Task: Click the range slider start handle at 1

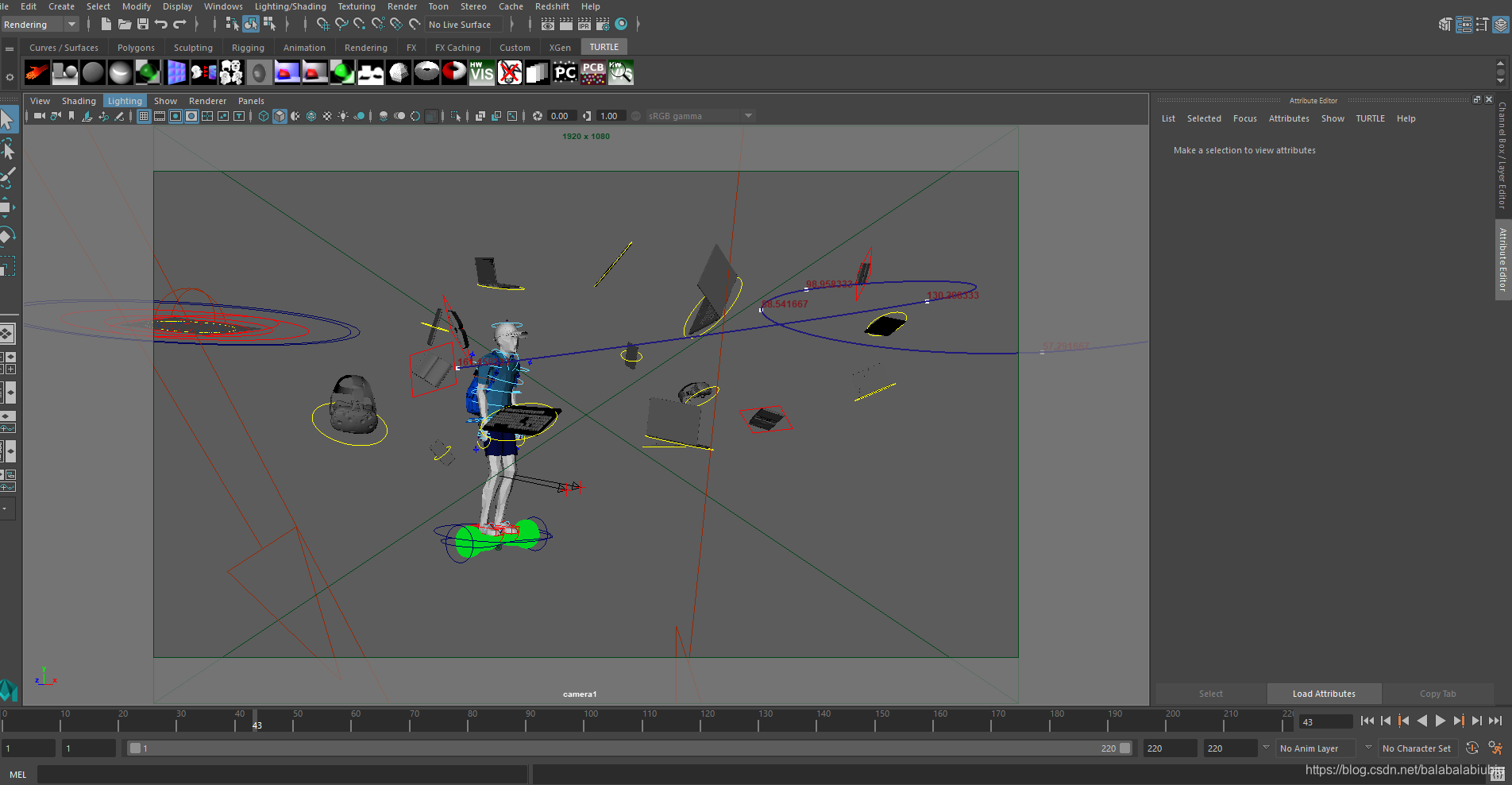Action: coord(135,748)
